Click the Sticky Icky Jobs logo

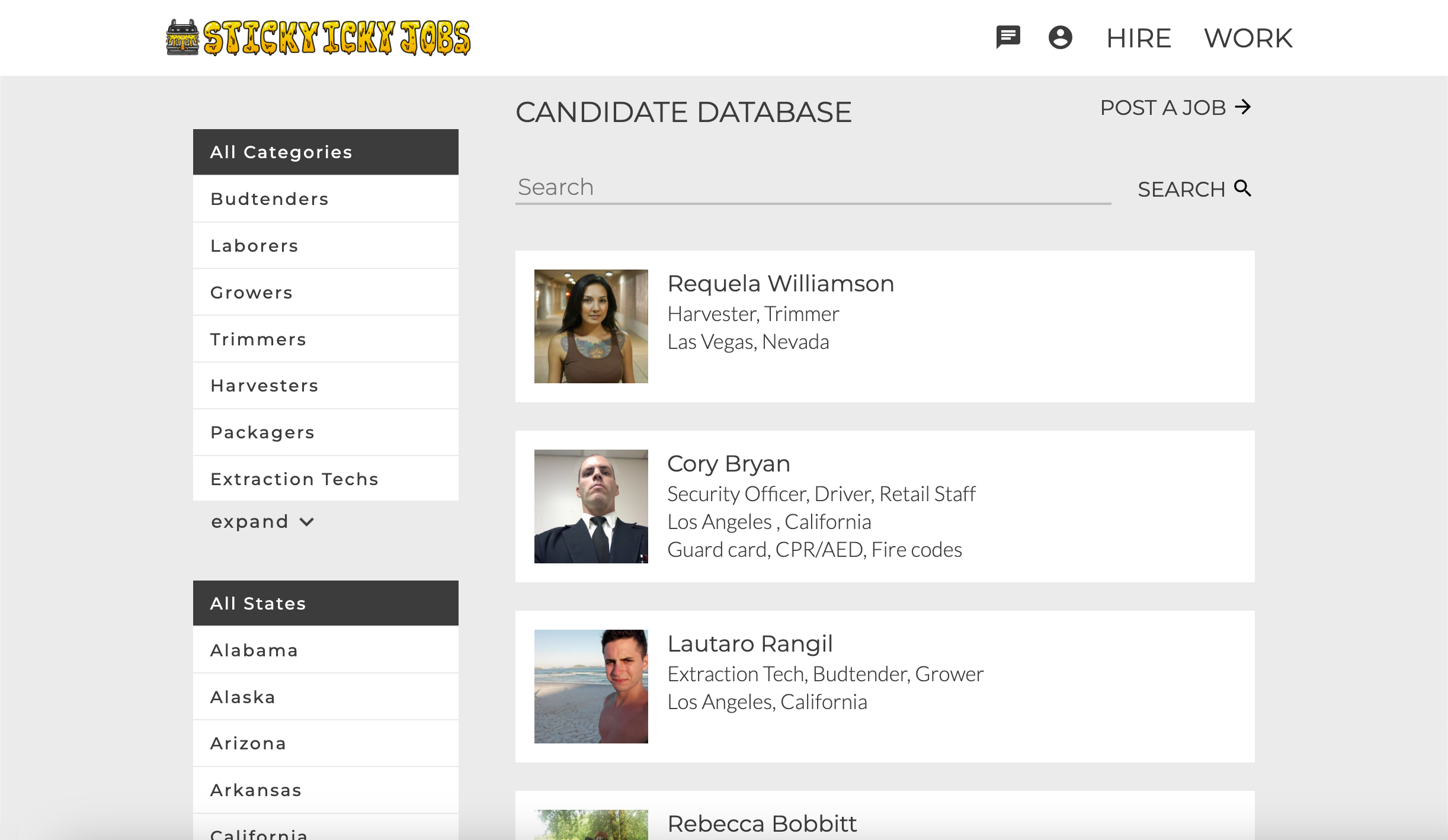click(319, 38)
